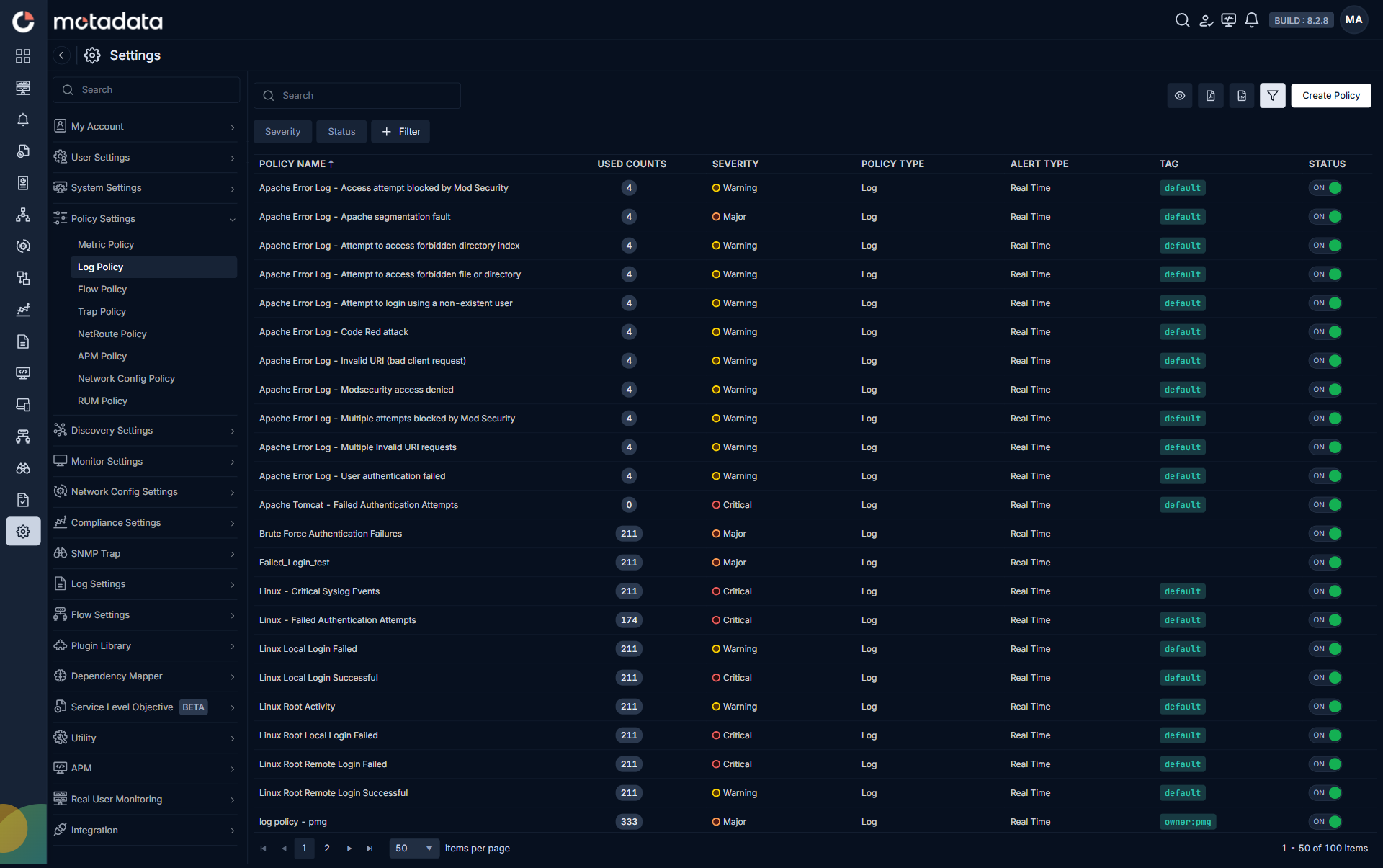The image size is (1383, 868).
Task: Toggle status of Apache Tomcat Failed Authentication
Action: pyautogui.click(x=1325, y=505)
